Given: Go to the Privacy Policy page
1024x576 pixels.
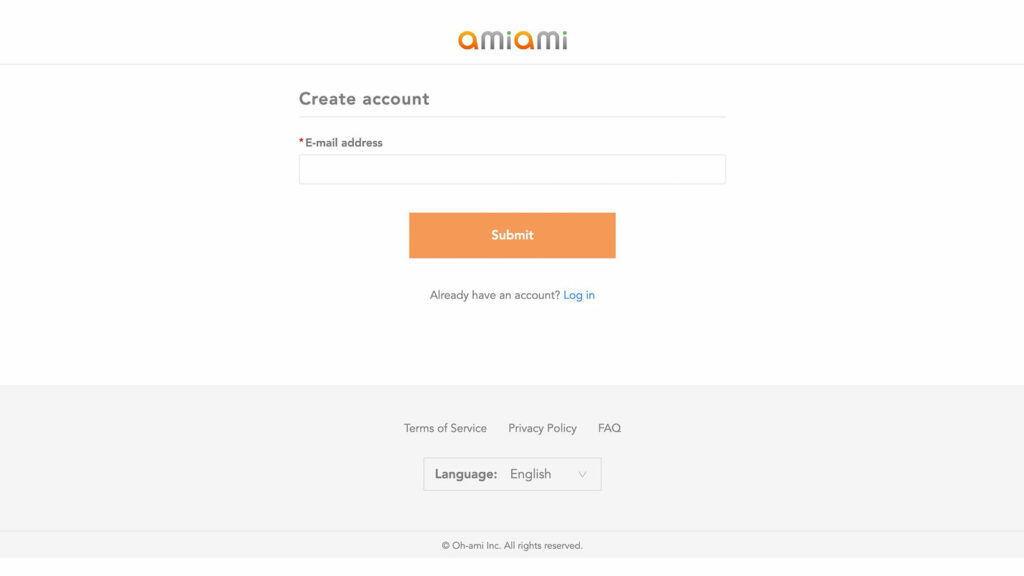Looking at the screenshot, I should pos(542,428).
